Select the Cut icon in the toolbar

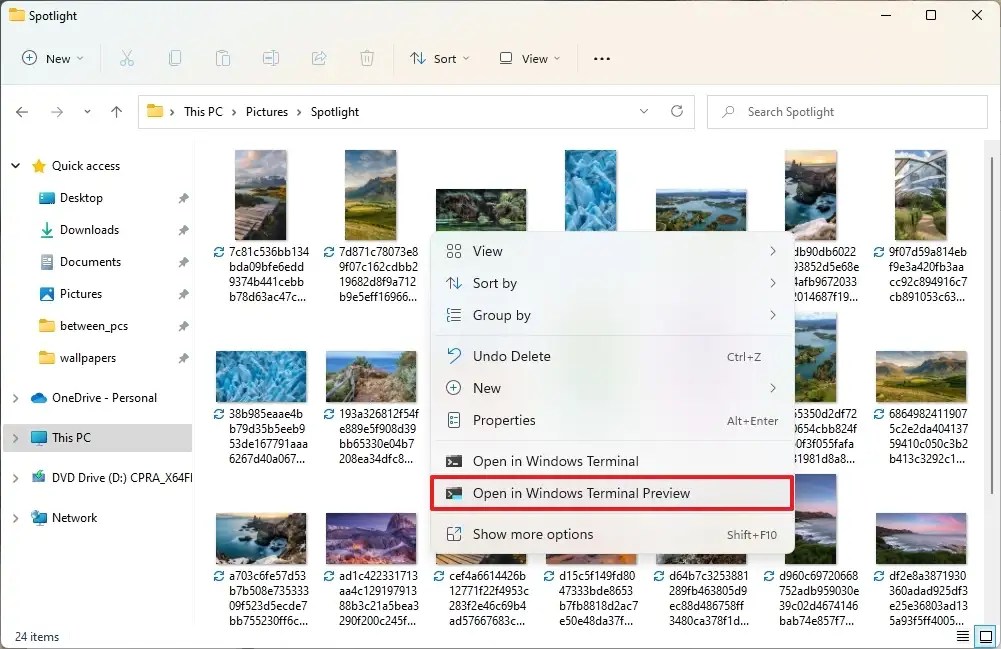pos(127,58)
